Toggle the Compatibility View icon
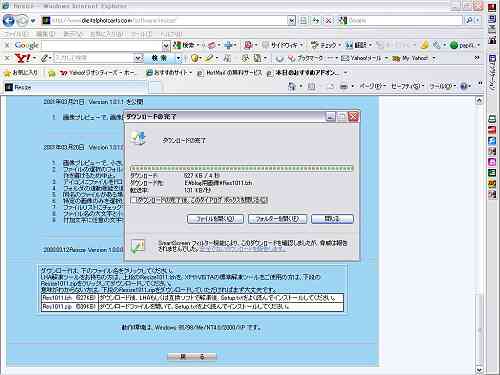This screenshot has height=375, width=500. pos(303,21)
